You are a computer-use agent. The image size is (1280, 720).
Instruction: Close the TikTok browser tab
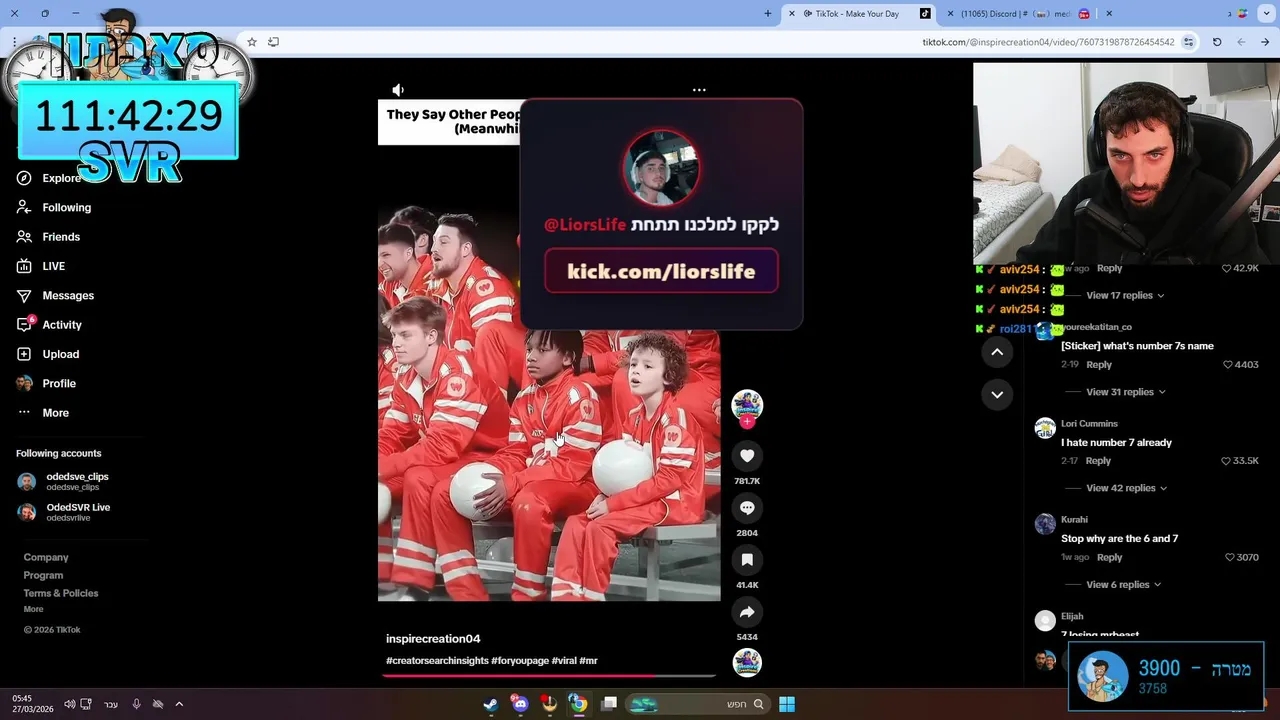pos(792,14)
